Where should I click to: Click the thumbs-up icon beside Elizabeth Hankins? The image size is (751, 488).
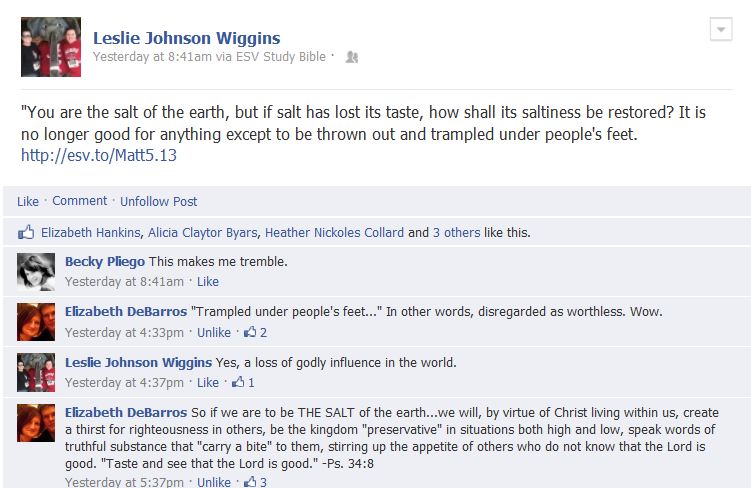click(26, 232)
